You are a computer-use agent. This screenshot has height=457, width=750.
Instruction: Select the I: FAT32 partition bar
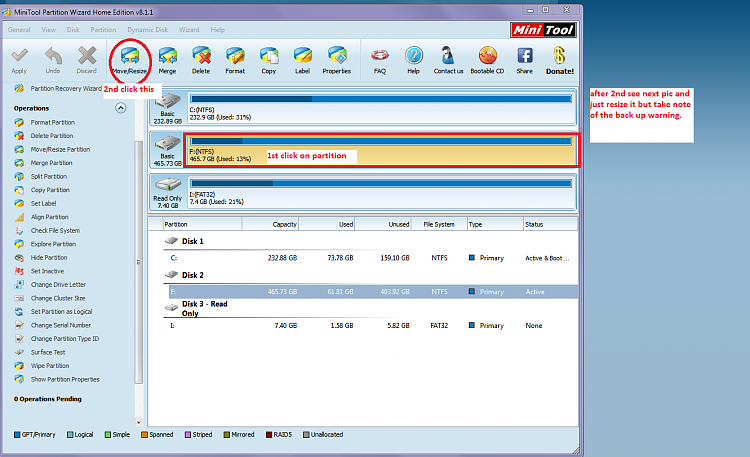pyautogui.click(x=381, y=192)
